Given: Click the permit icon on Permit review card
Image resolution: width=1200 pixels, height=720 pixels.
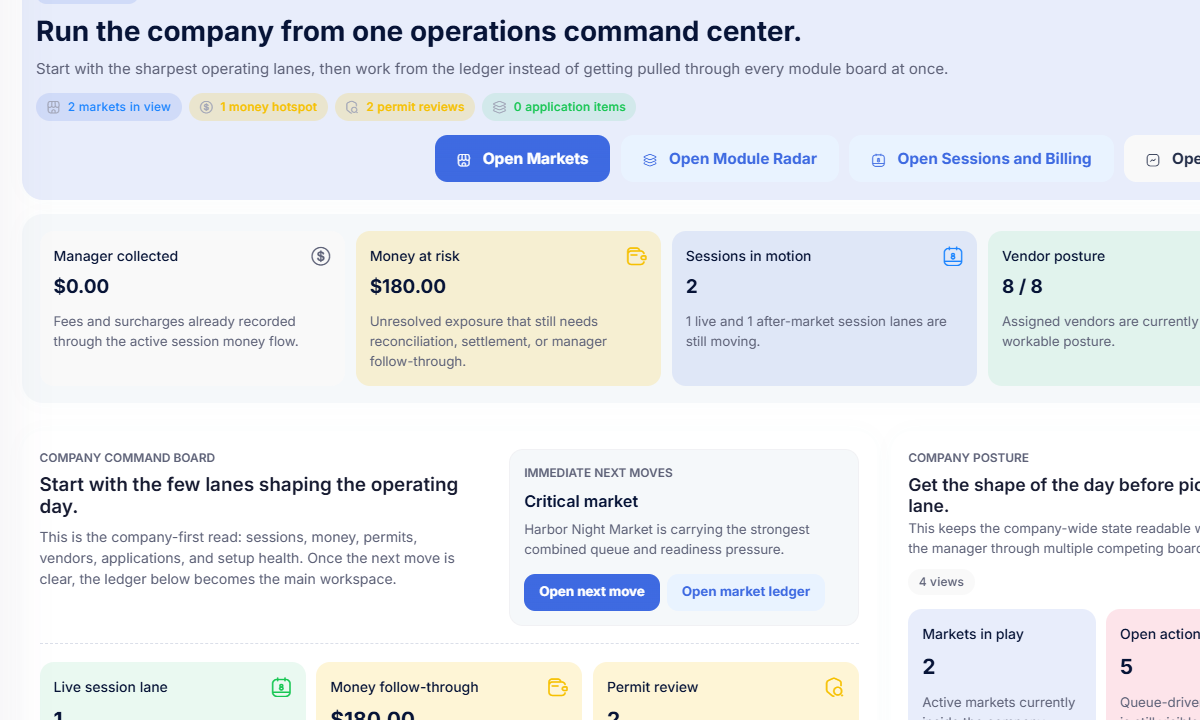Looking at the screenshot, I should [834, 687].
